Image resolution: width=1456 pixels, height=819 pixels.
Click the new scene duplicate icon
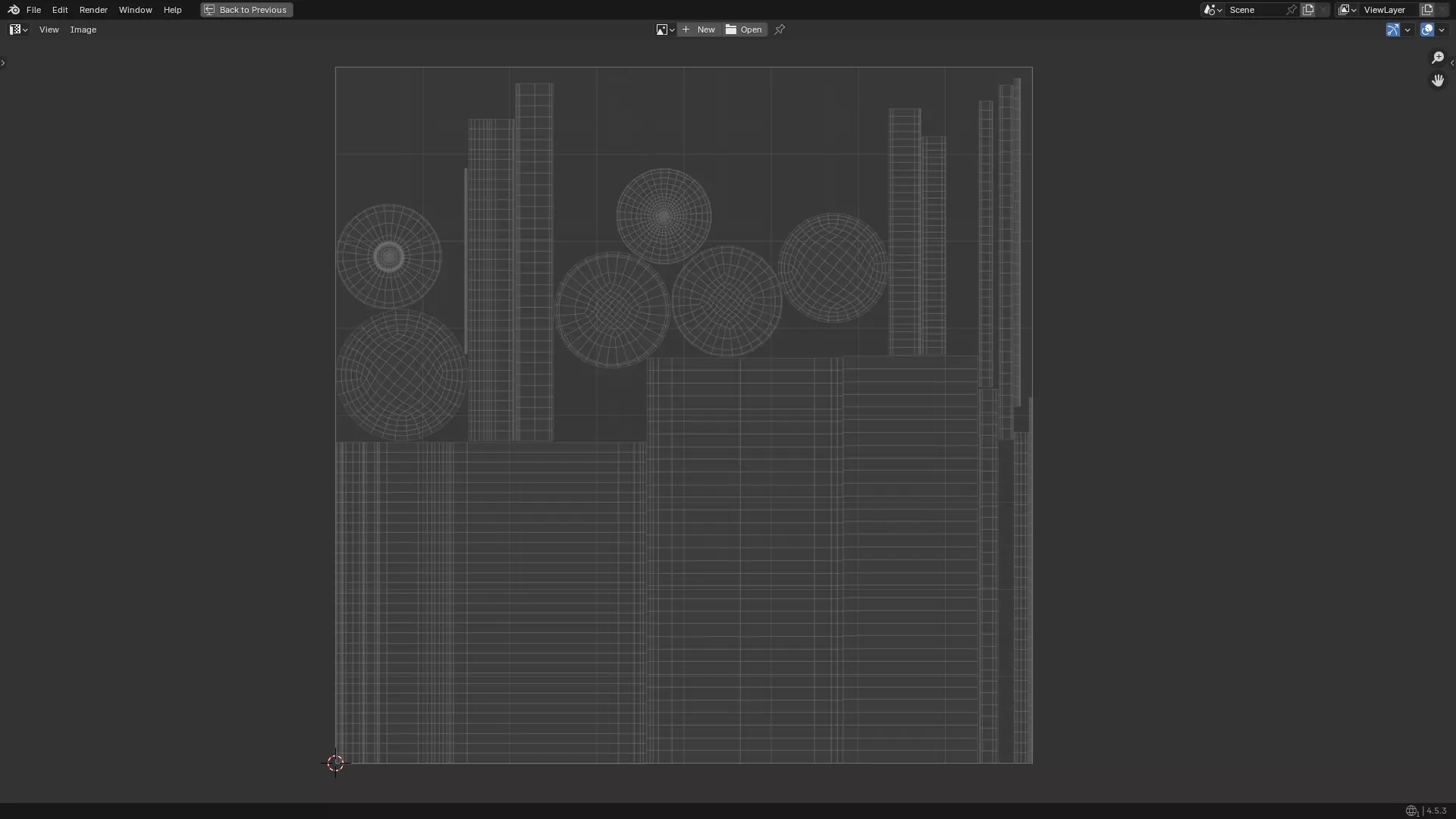(x=1308, y=10)
